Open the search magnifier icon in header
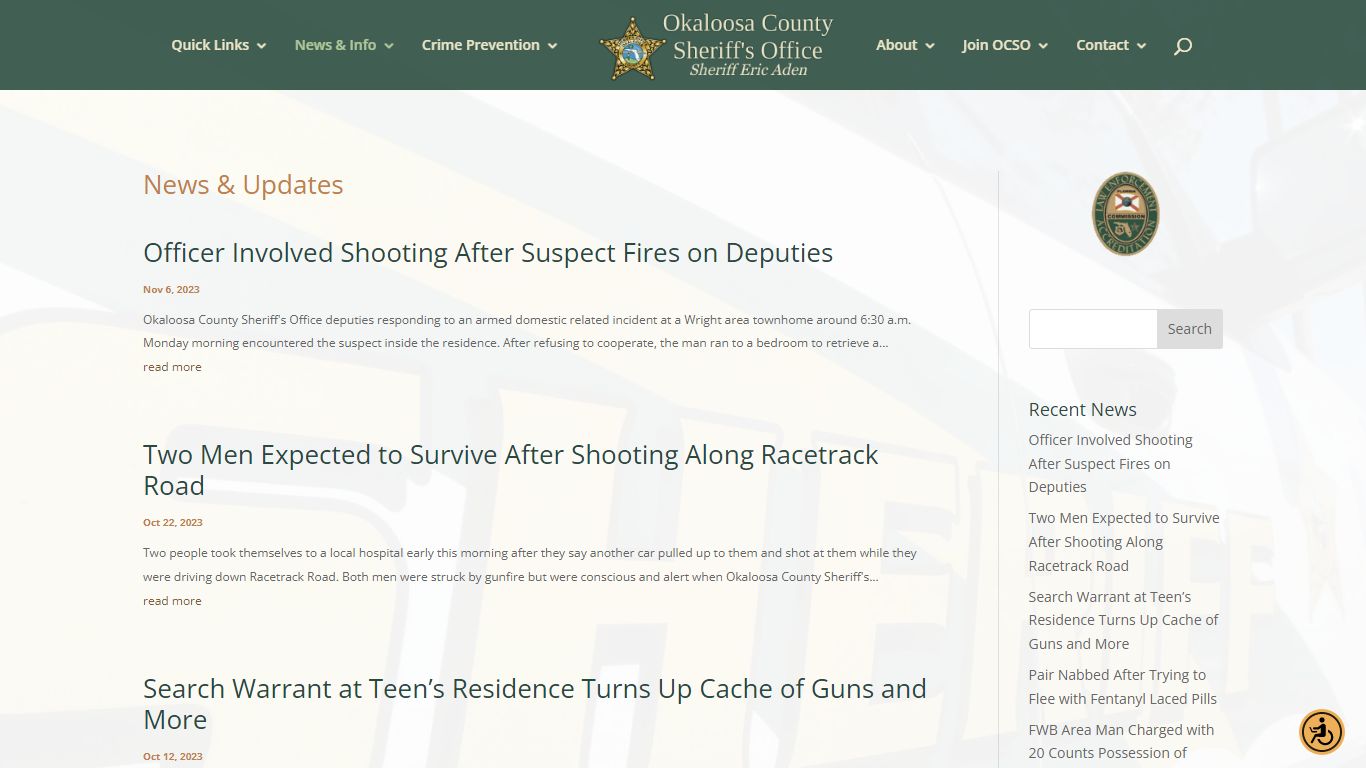 tap(1182, 46)
